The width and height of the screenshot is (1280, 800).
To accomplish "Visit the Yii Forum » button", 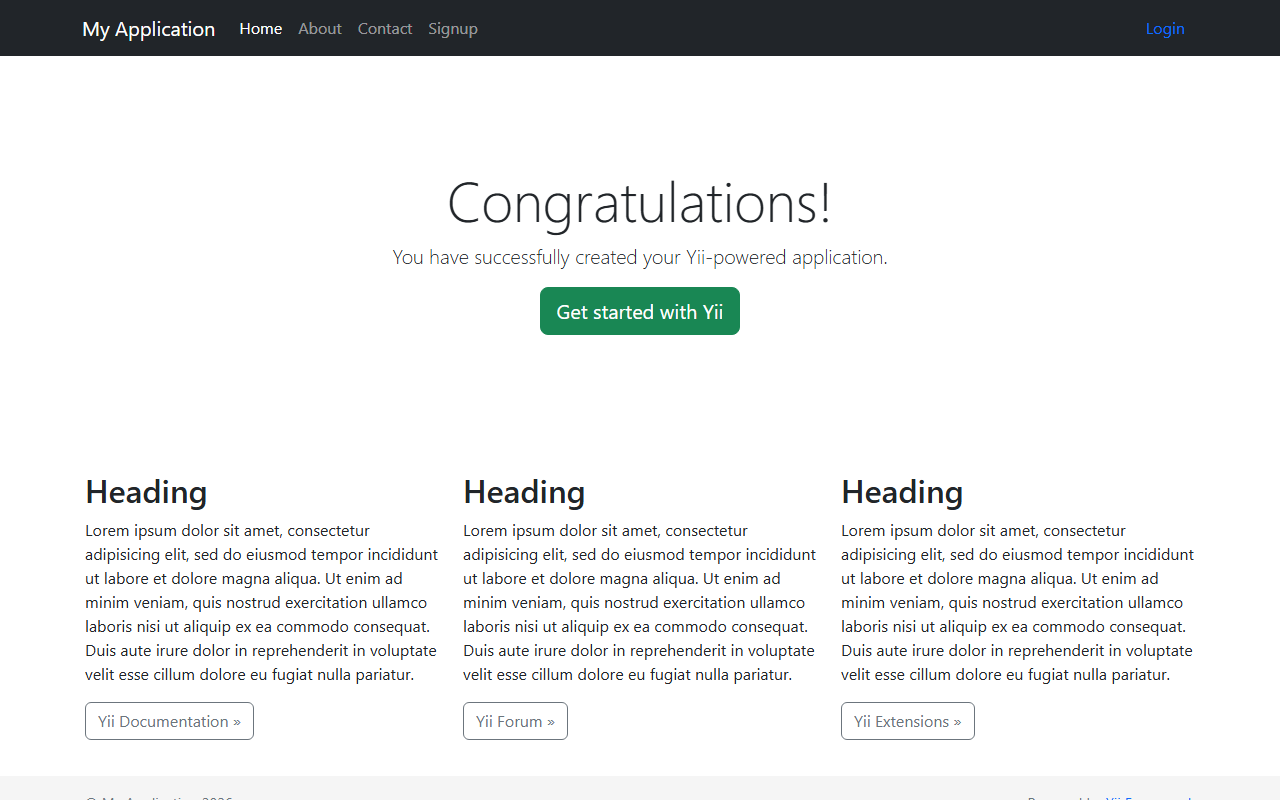I will pyautogui.click(x=515, y=721).
